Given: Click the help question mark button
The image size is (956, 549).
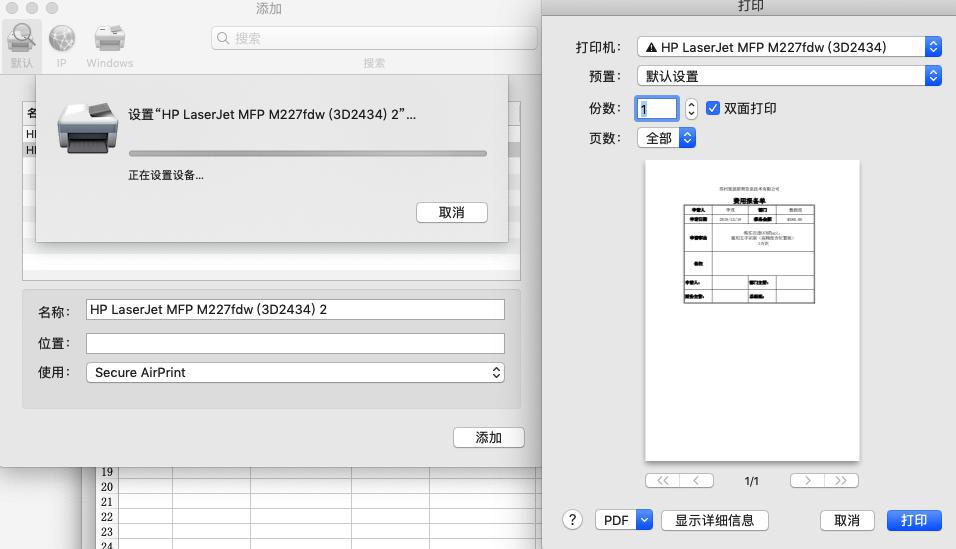Looking at the screenshot, I should [572, 520].
